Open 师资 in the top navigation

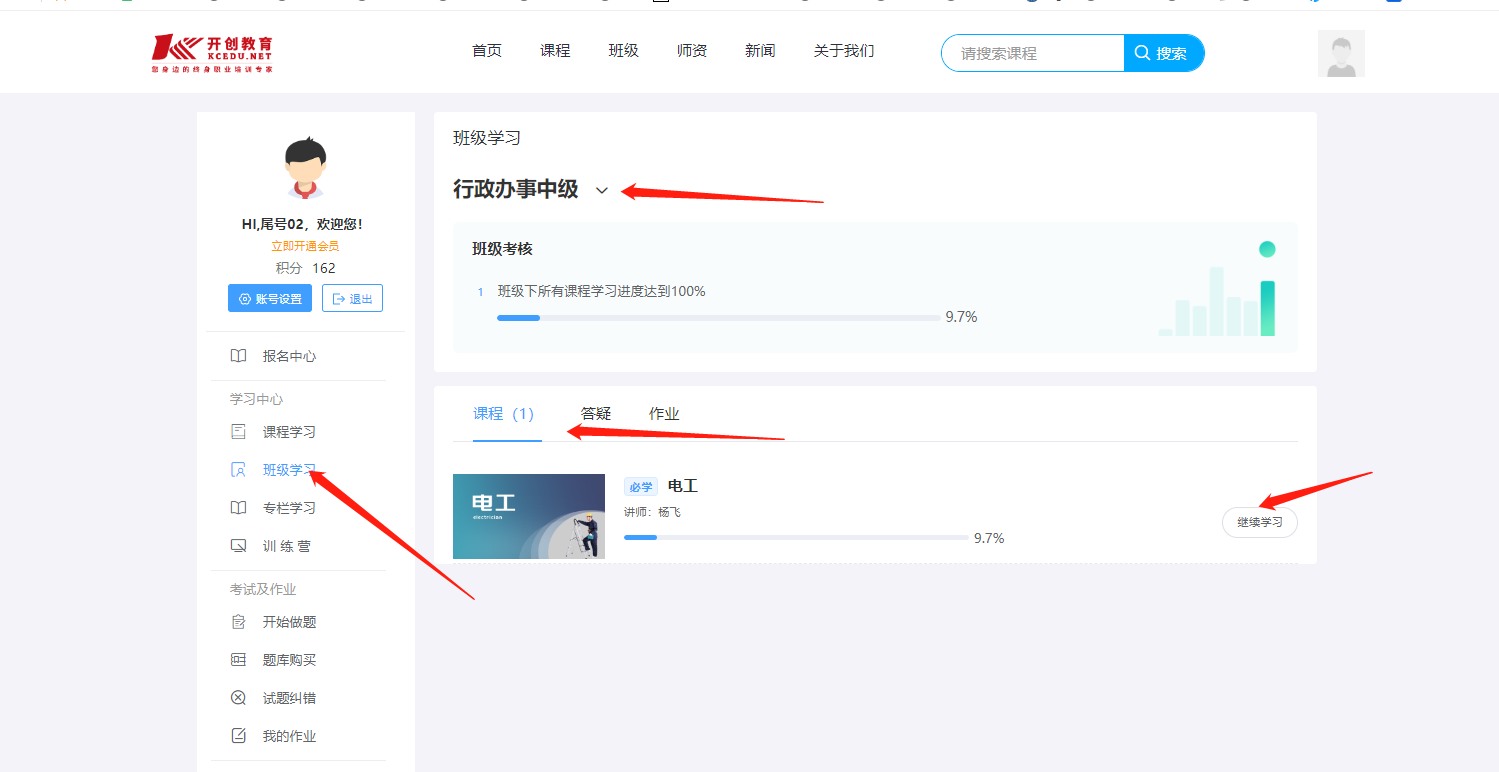pyautogui.click(x=692, y=51)
